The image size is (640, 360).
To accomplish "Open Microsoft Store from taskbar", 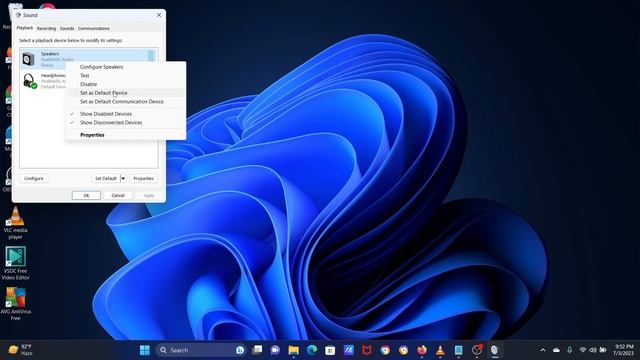I will (330, 350).
